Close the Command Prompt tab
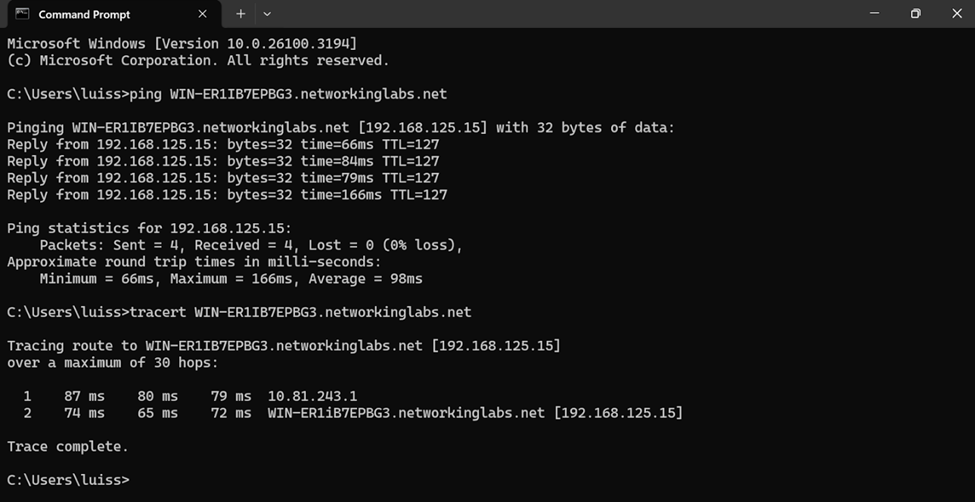Viewport: 975px width, 502px height. pos(202,14)
